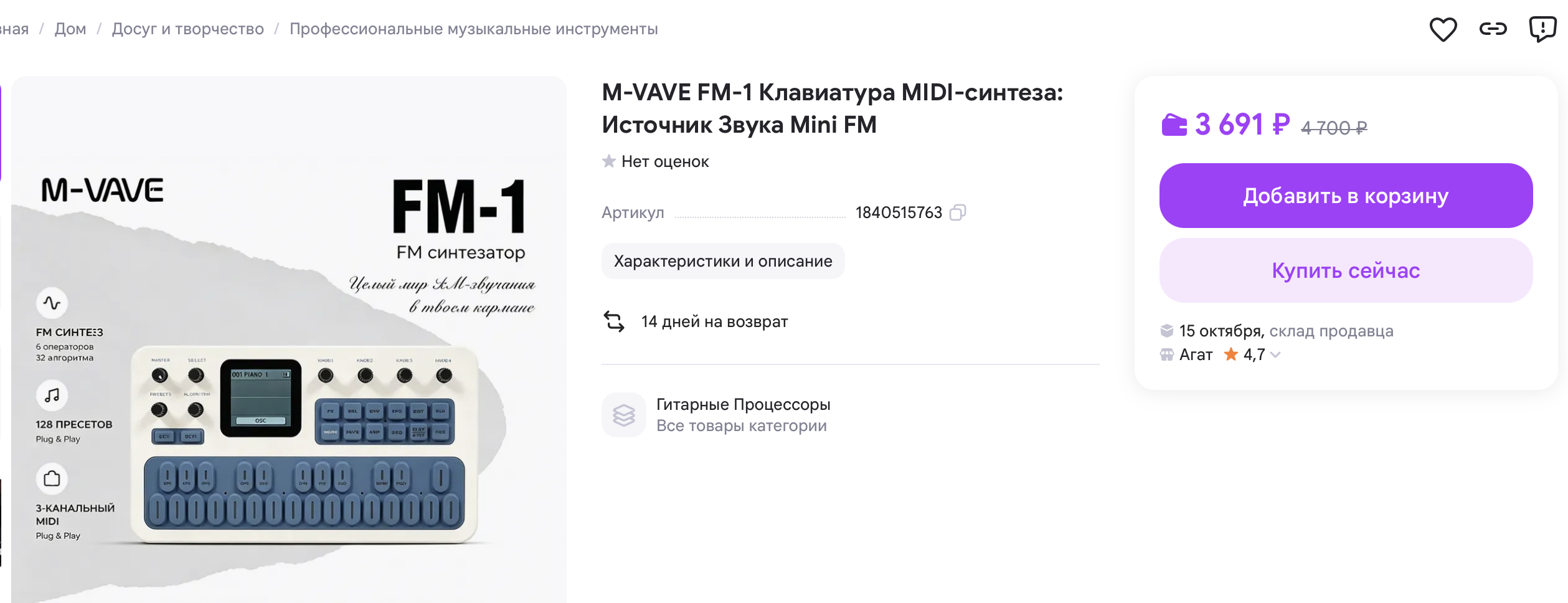
Task: Open the Гитарные Процессоры category layers icon
Action: [623, 415]
